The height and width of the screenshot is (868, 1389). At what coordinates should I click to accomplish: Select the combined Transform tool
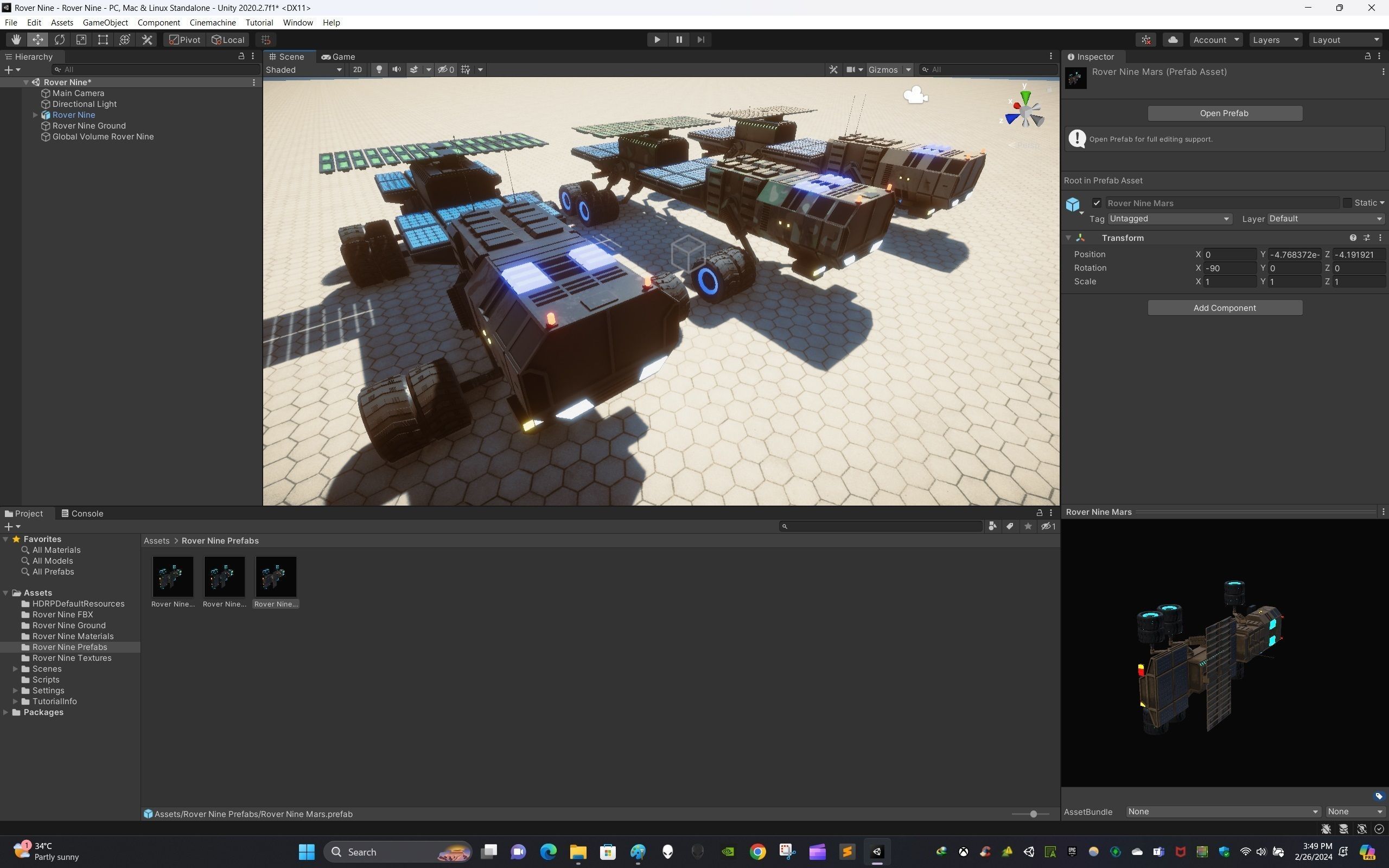tap(125, 40)
